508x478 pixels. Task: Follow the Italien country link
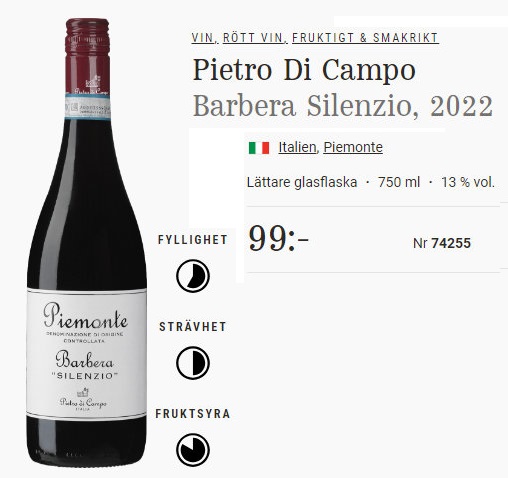click(297, 147)
